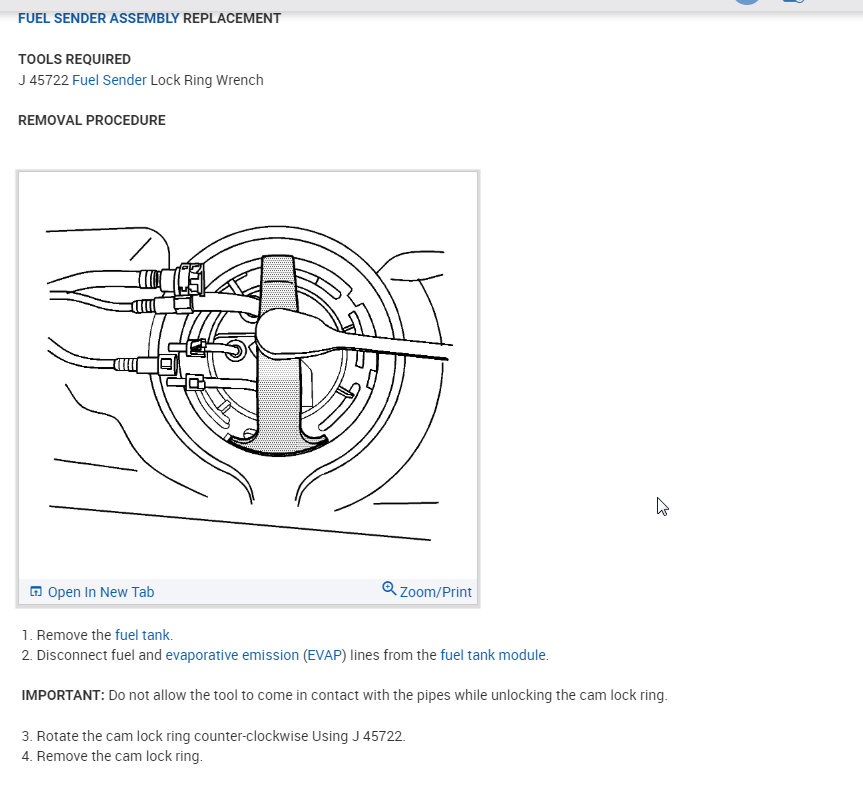The image size is (863, 803).
Task: Click the IMPORTANT note about the cam lock ring
Action: tap(345, 695)
